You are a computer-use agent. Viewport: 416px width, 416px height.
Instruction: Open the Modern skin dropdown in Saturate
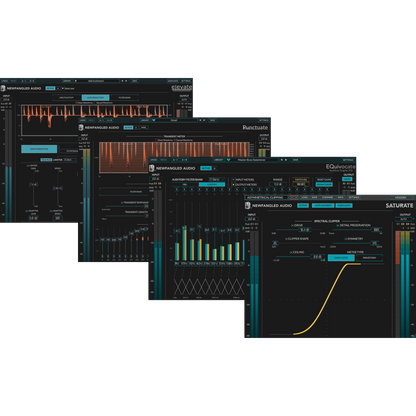pyautogui.click(x=401, y=198)
